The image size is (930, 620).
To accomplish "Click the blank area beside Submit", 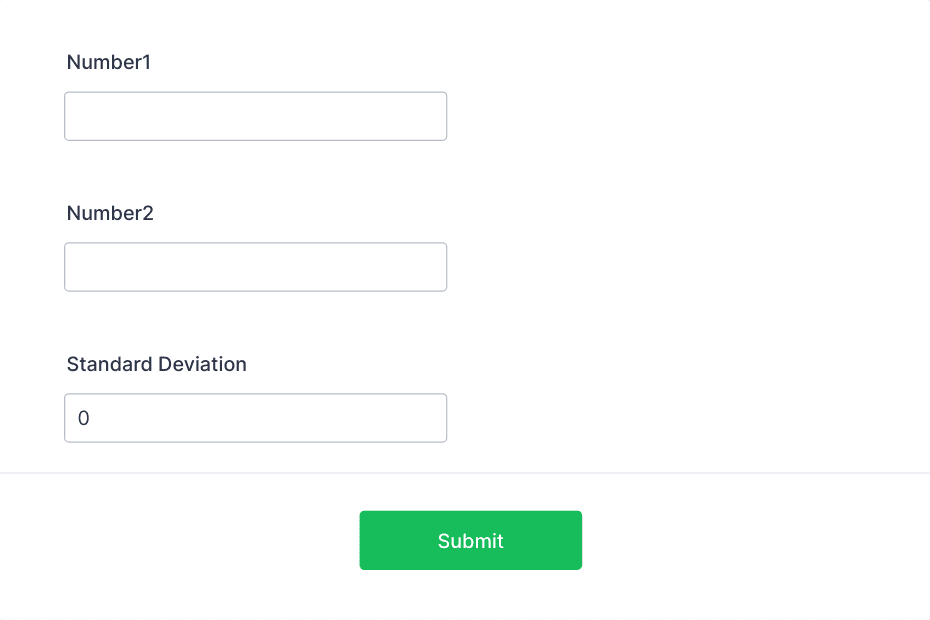I will point(730,540).
